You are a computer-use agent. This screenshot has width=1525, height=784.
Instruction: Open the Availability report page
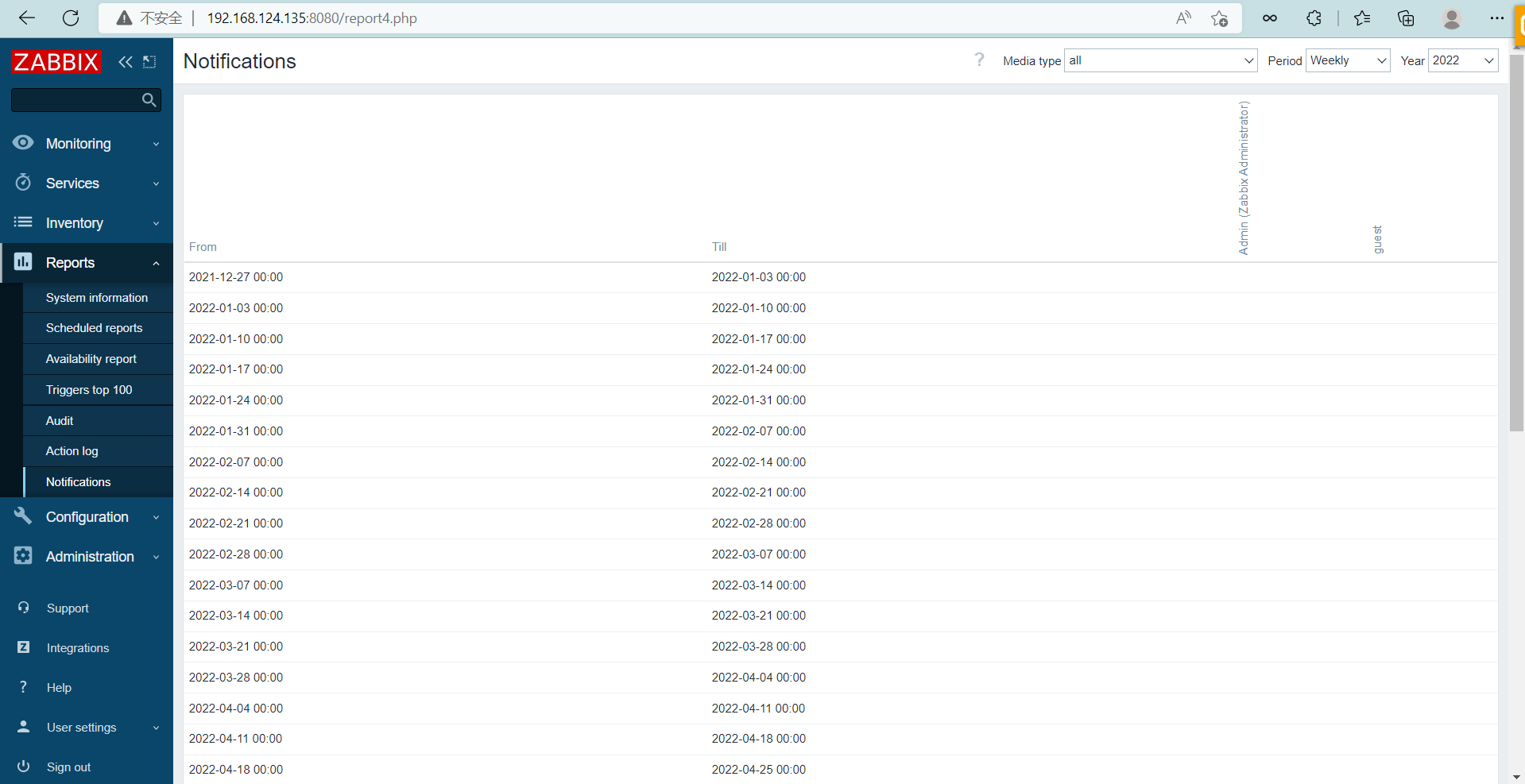click(x=91, y=359)
